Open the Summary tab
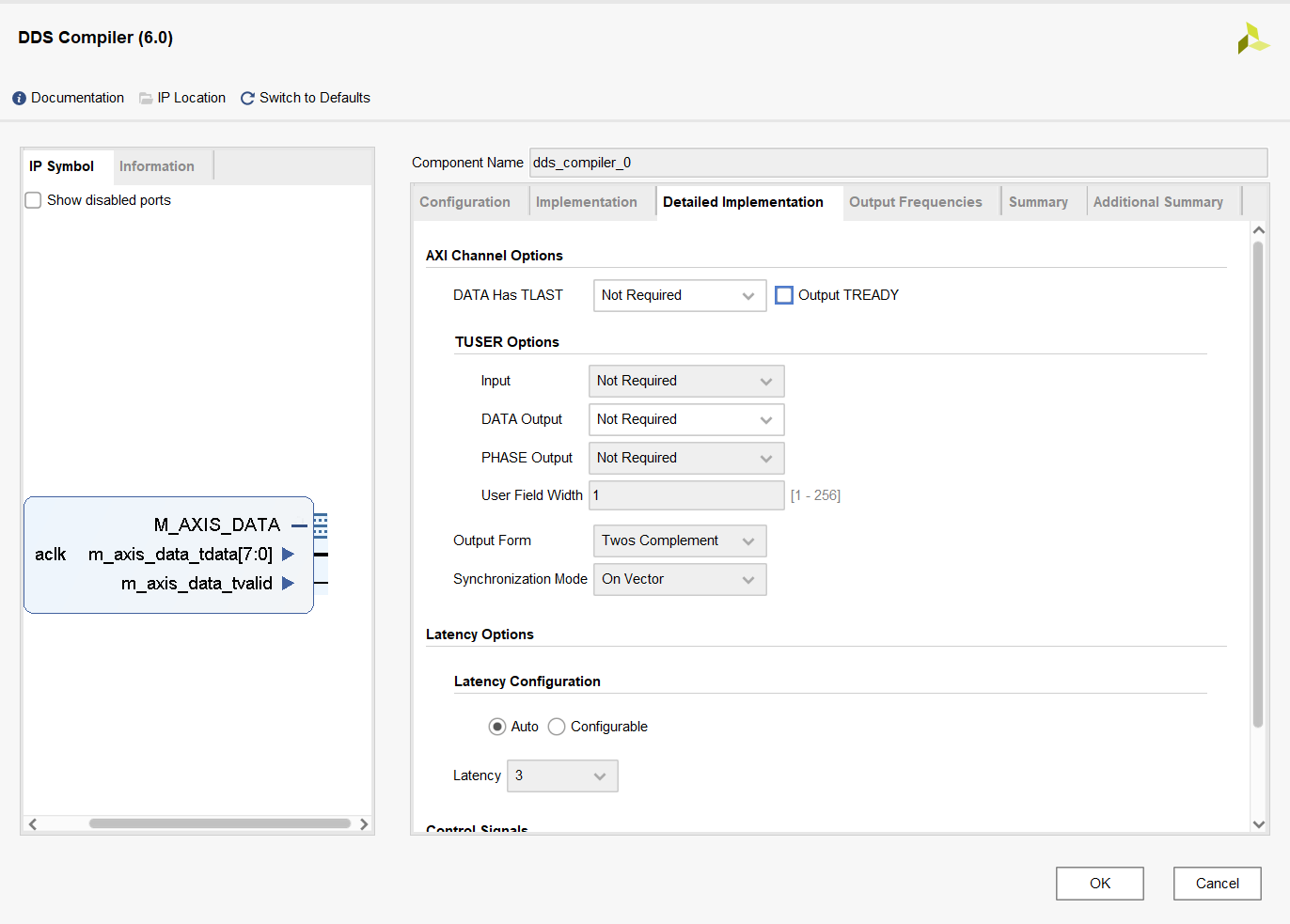 click(x=1038, y=202)
